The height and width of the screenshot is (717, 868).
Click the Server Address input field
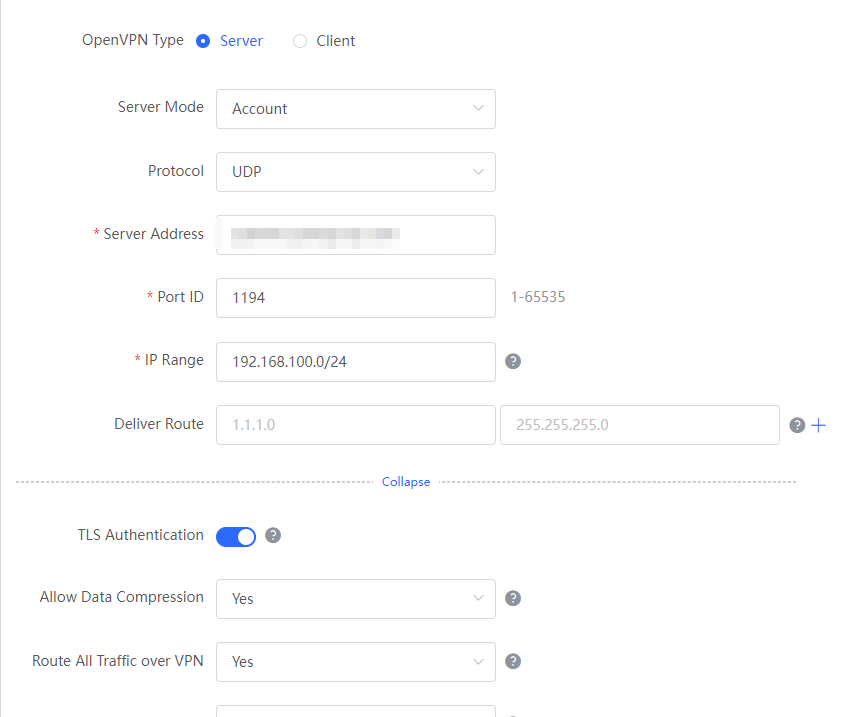355,235
